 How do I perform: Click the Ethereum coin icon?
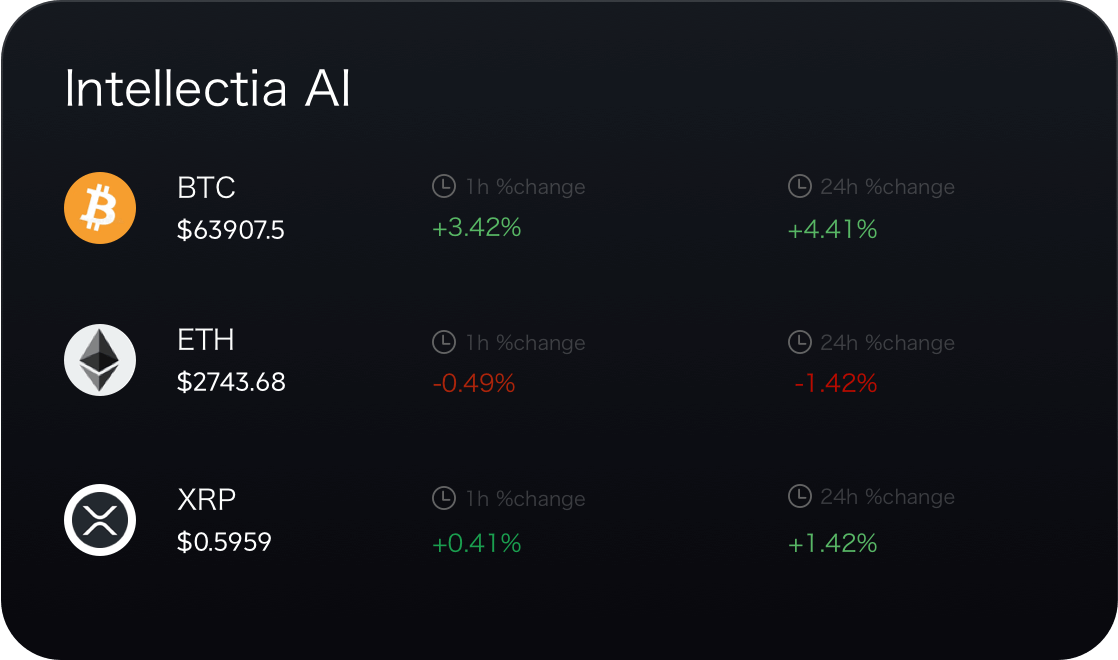tap(99, 359)
